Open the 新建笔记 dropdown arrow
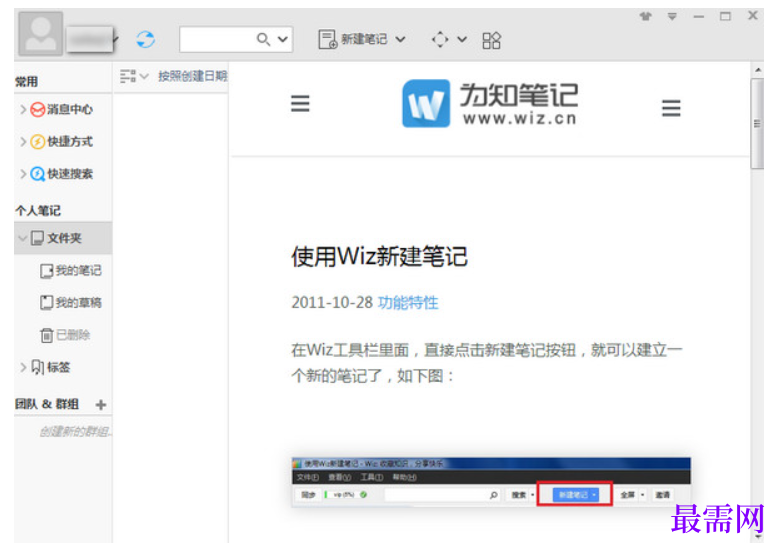The width and height of the screenshot is (783, 550). pos(400,39)
